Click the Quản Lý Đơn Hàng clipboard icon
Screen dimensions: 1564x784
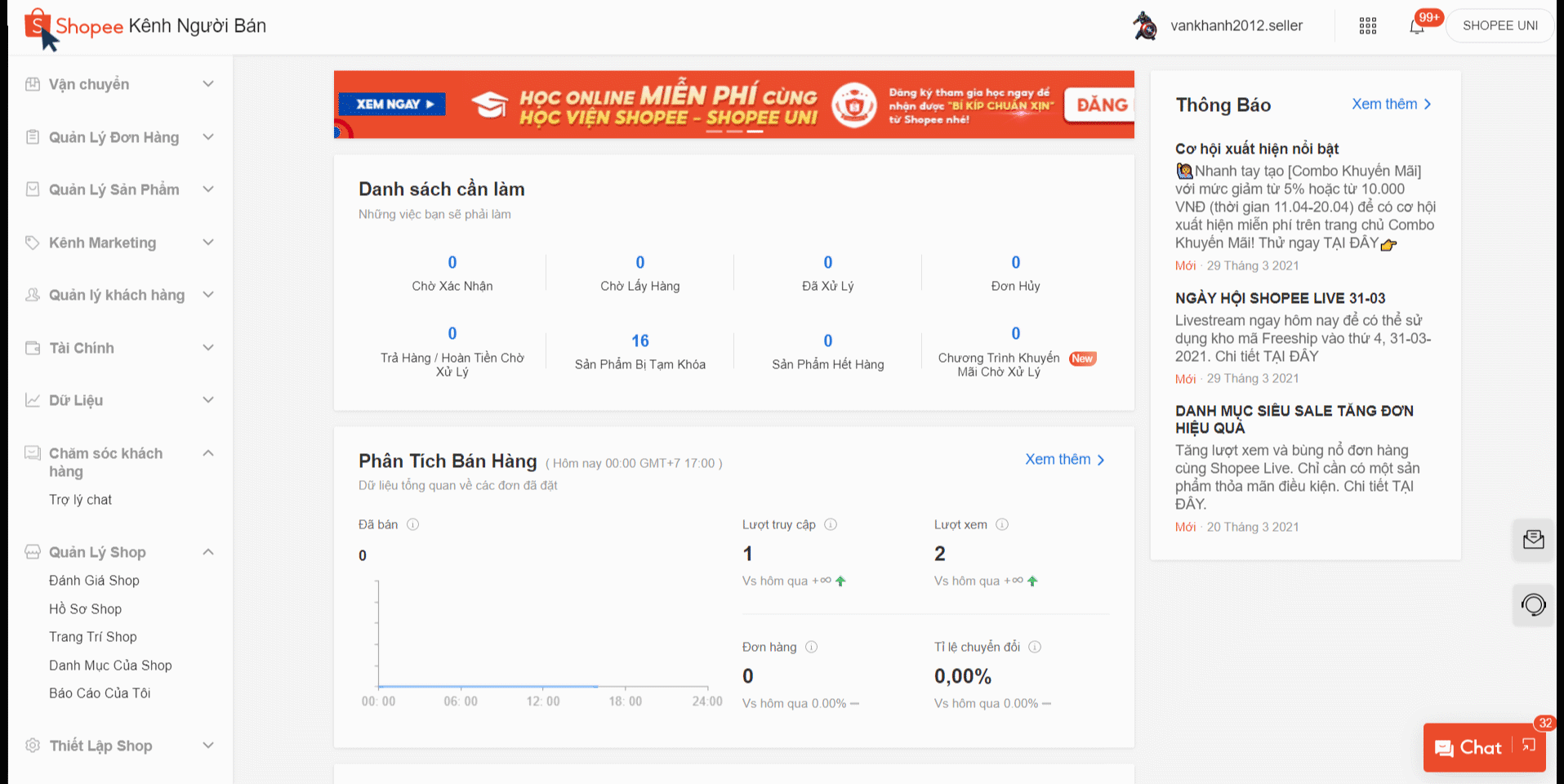(x=33, y=137)
